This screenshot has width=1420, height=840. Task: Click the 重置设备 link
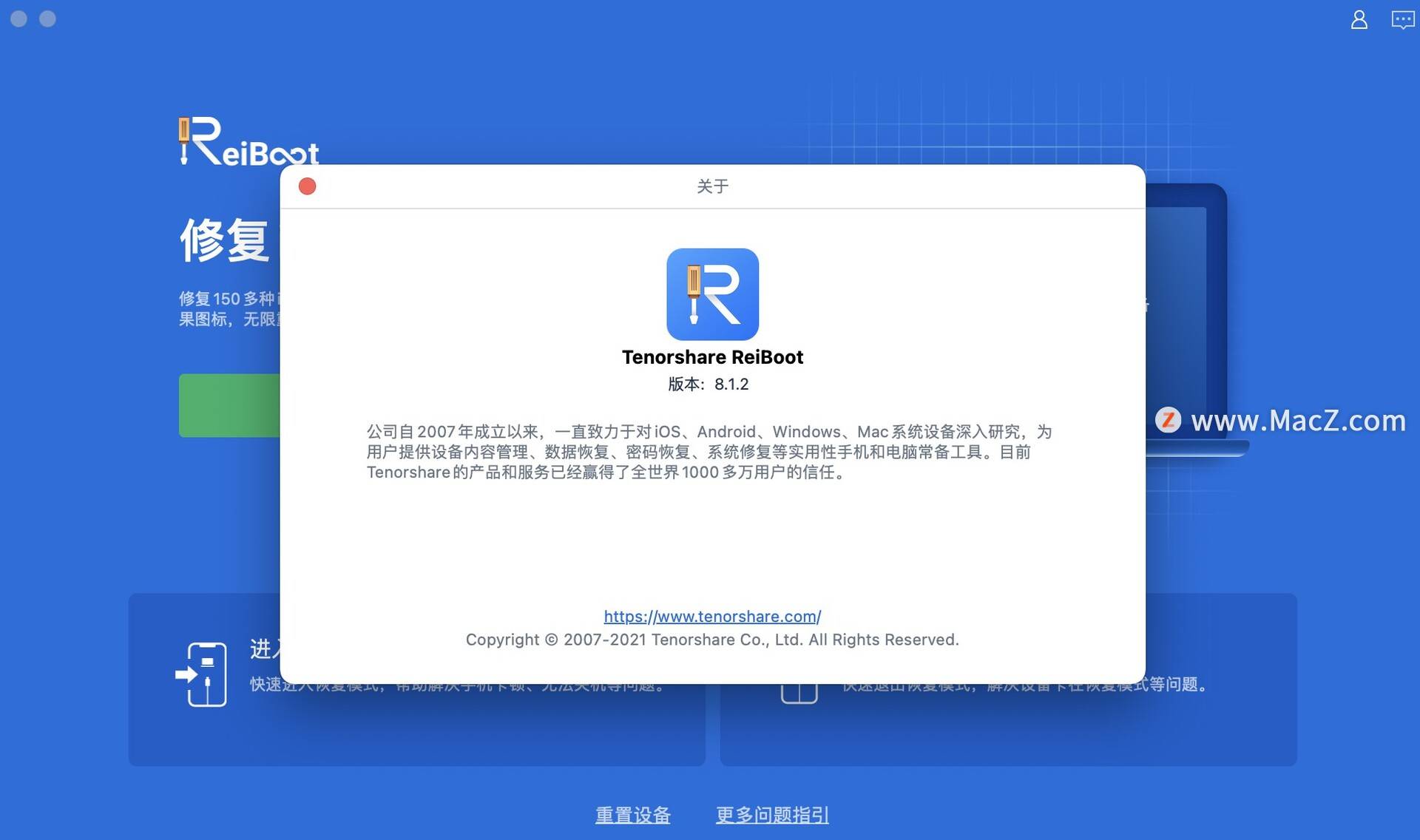coord(633,815)
